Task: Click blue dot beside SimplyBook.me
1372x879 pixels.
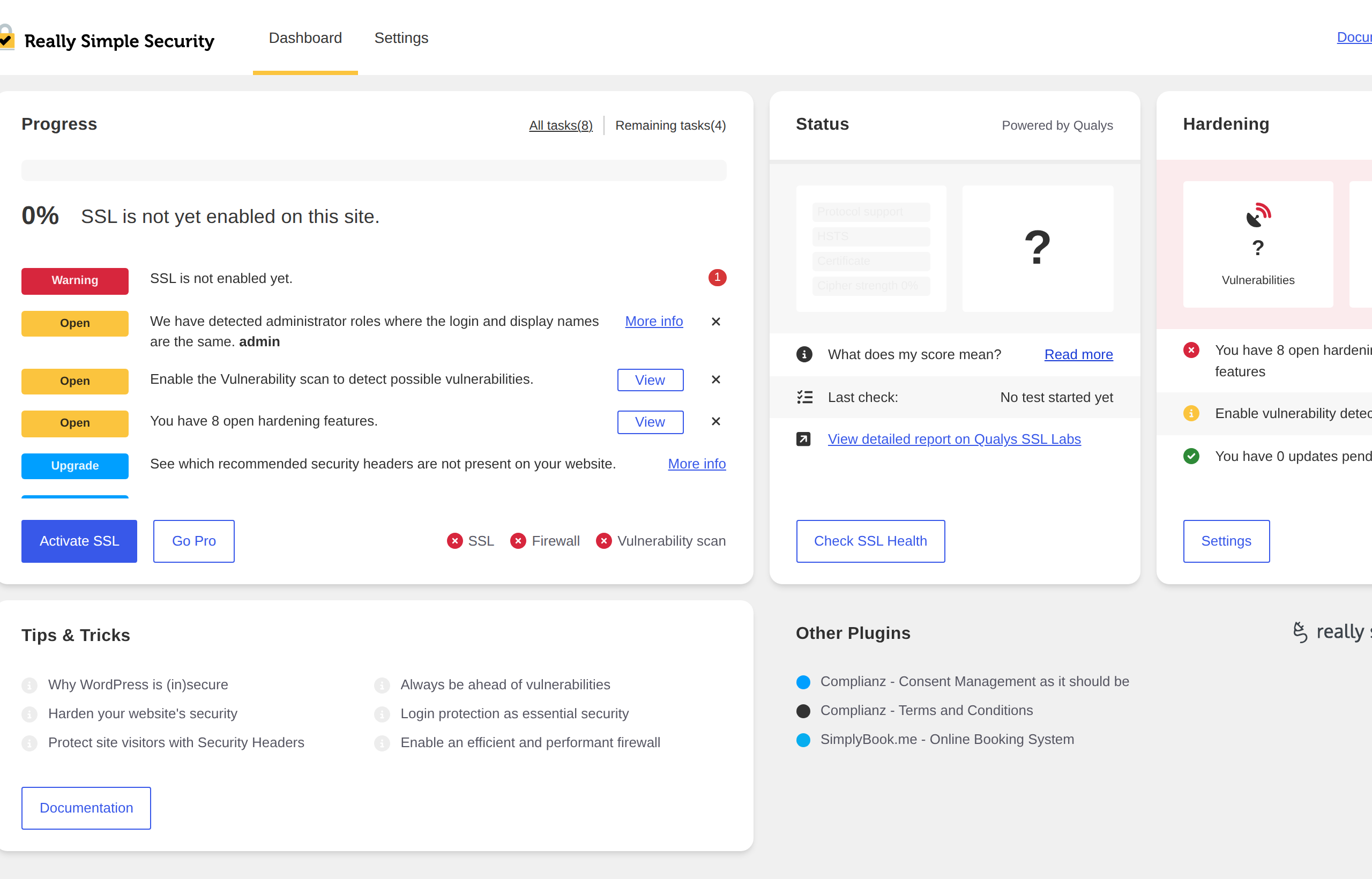Action: pos(803,740)
